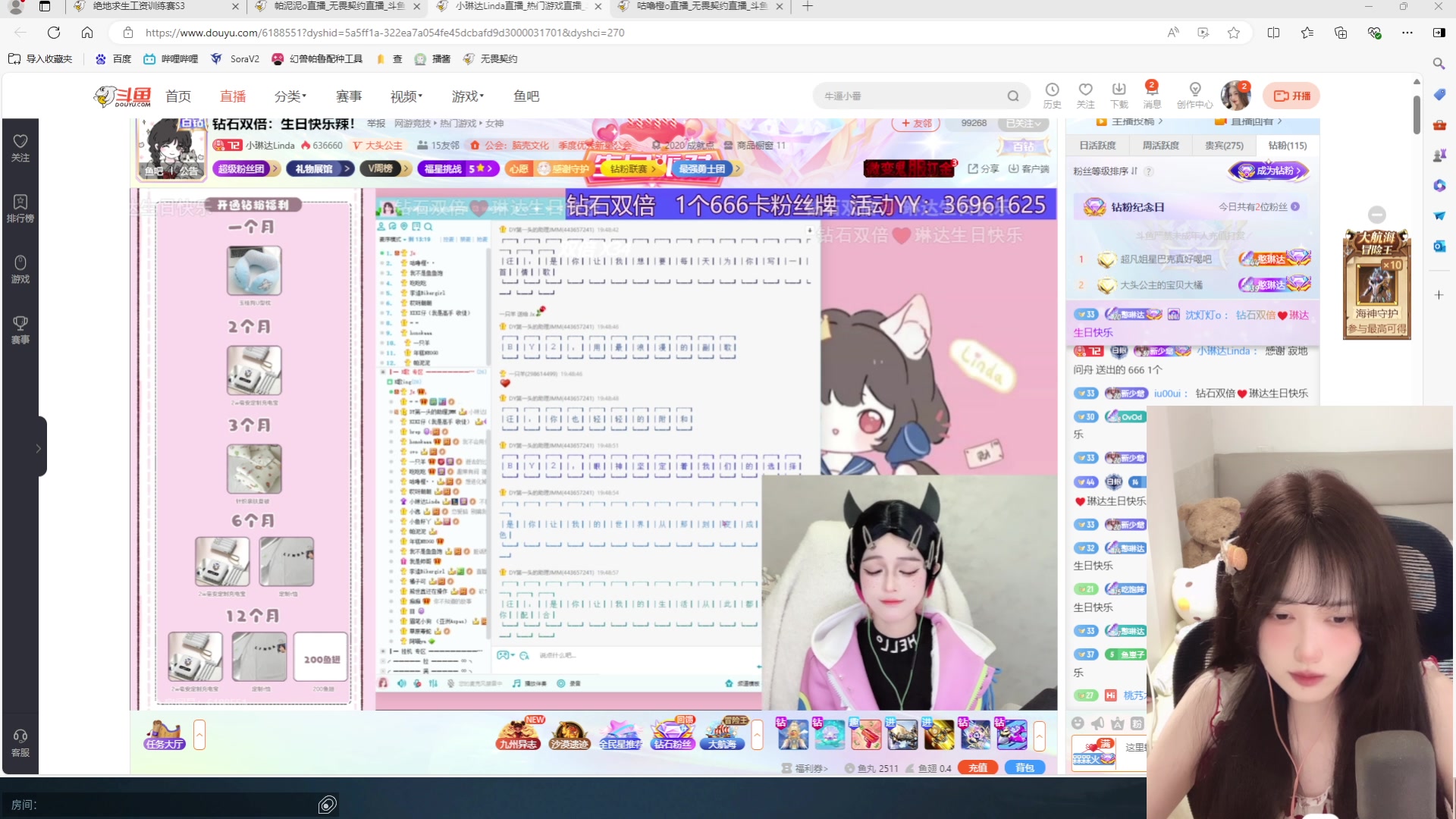1456x819 pixels.
Task: Switch to 周活跃度 tab
Action: point(1160,145)
